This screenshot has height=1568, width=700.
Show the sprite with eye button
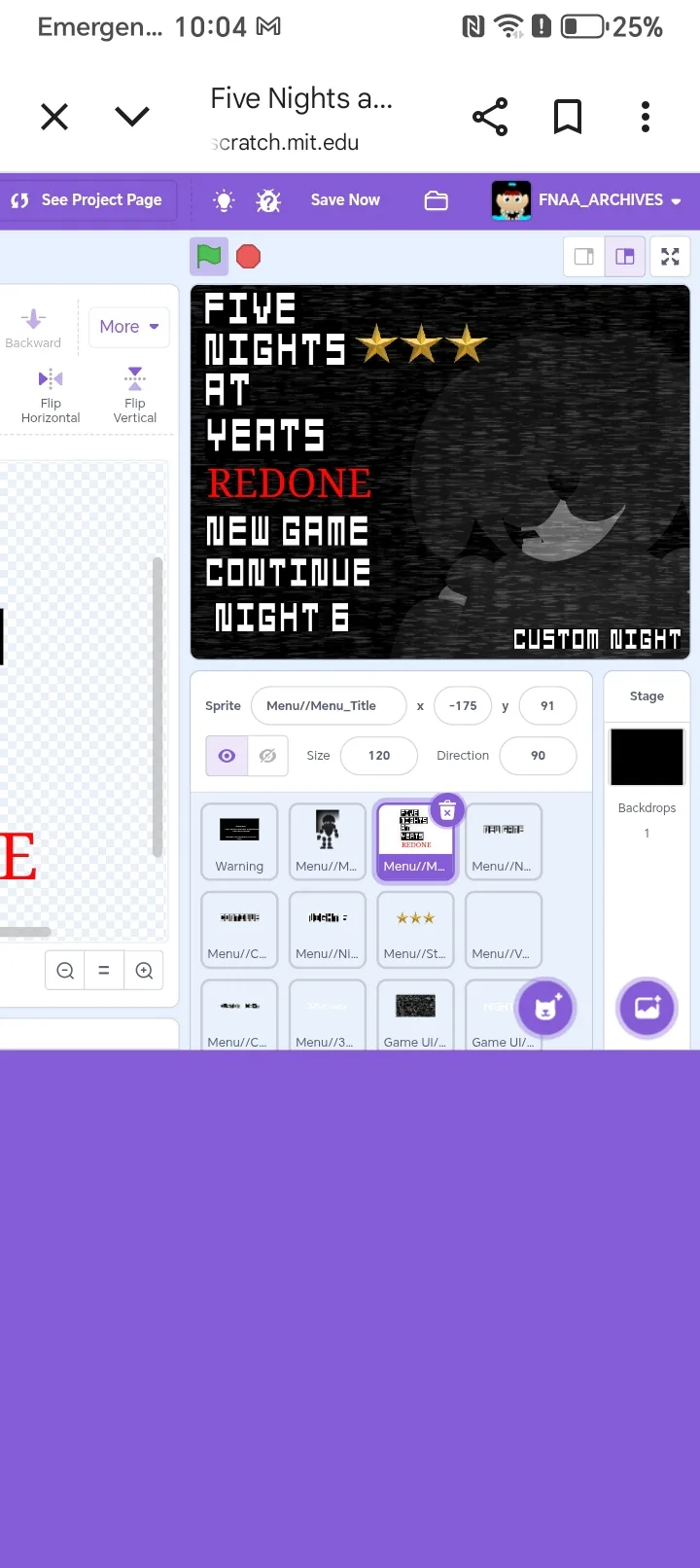227,756
